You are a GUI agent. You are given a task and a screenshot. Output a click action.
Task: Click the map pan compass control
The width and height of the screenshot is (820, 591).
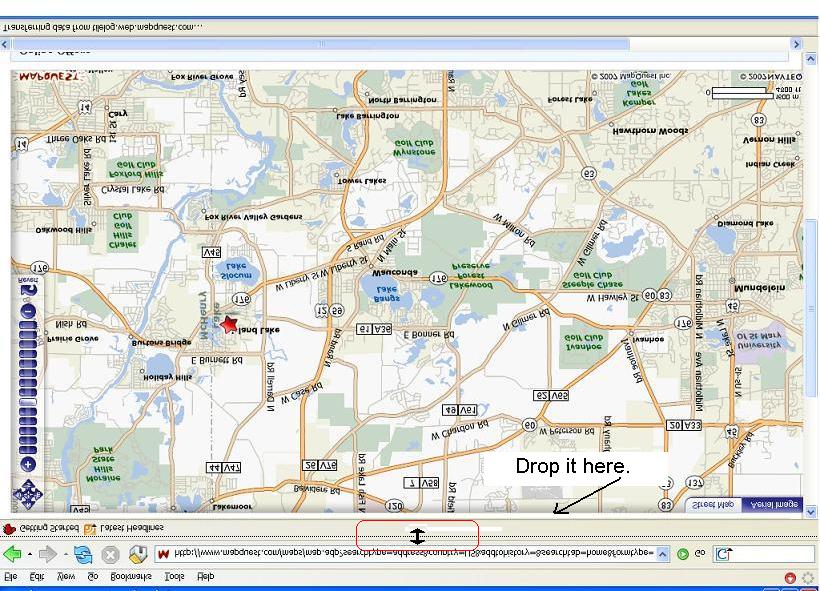(27, 494)
